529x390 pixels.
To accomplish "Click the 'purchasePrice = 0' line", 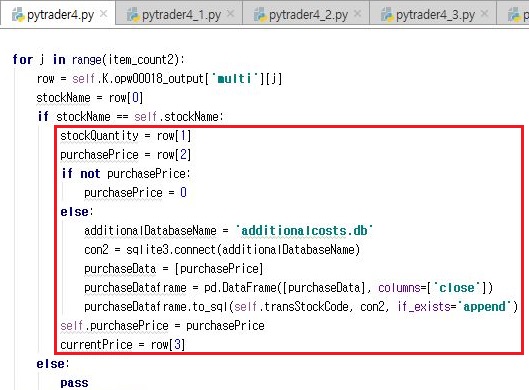I will [135, 193].
